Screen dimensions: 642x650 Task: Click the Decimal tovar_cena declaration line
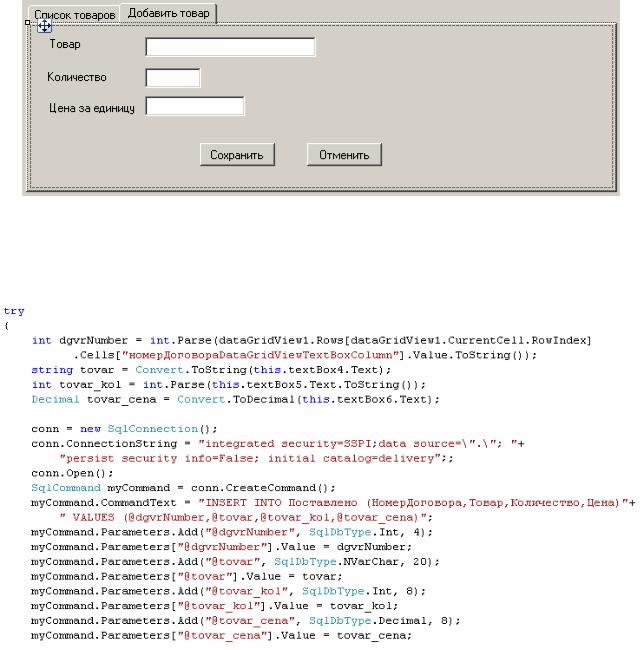click(235, 400)
